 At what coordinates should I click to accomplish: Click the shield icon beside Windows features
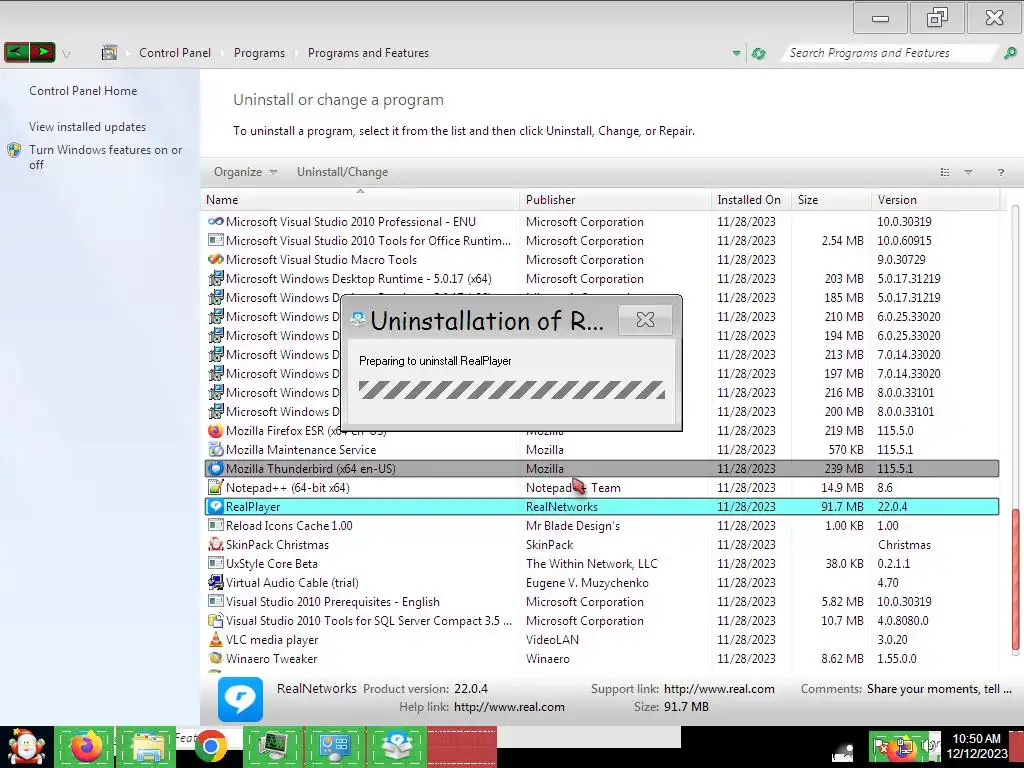tap(14, 150)
